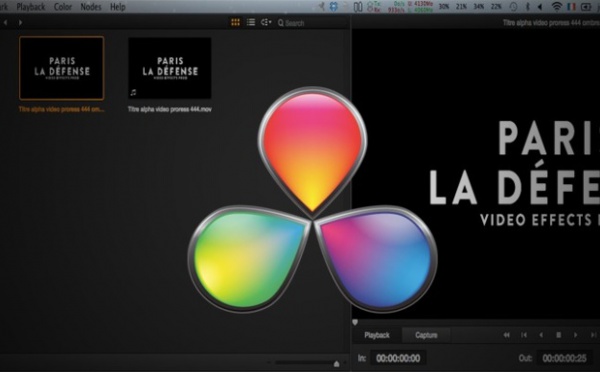
Task: Select the Playback tab in viewer
Action: [377, 335]
